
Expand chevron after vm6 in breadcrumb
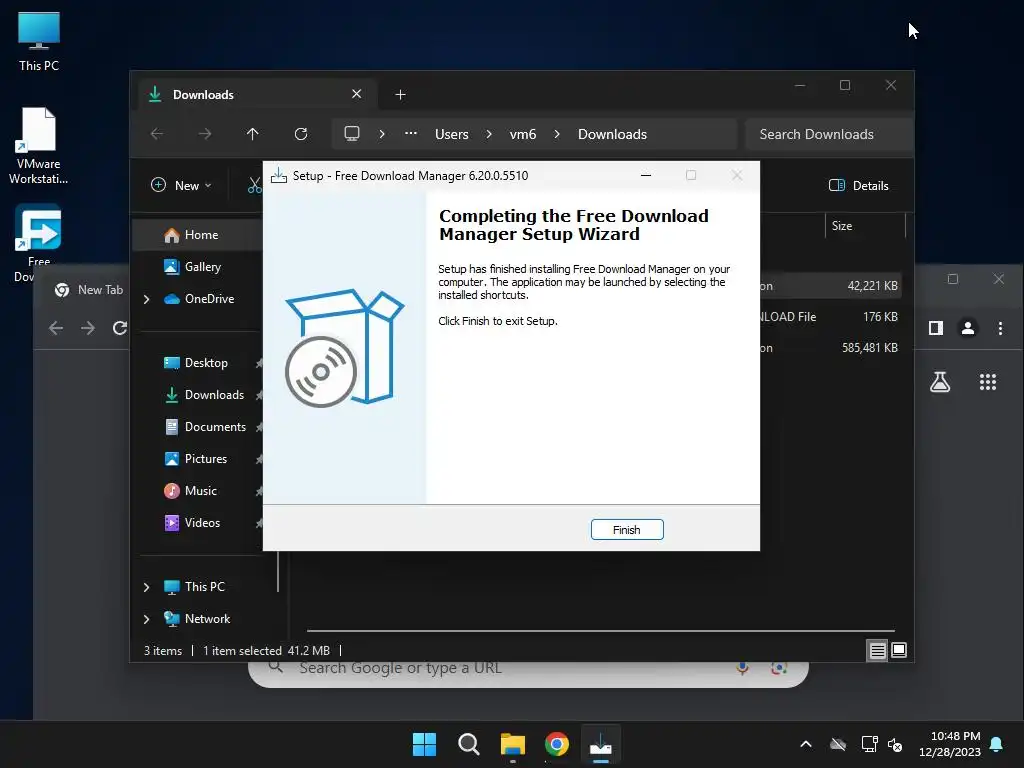pos(557,134)
